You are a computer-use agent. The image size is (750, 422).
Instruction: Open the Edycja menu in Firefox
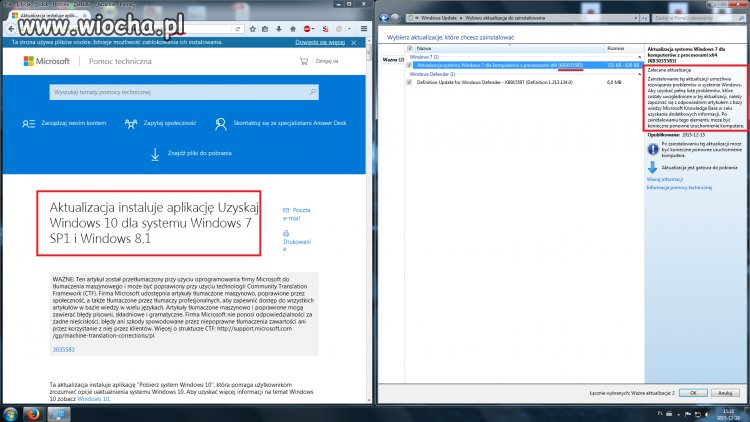tap(23, 4)
